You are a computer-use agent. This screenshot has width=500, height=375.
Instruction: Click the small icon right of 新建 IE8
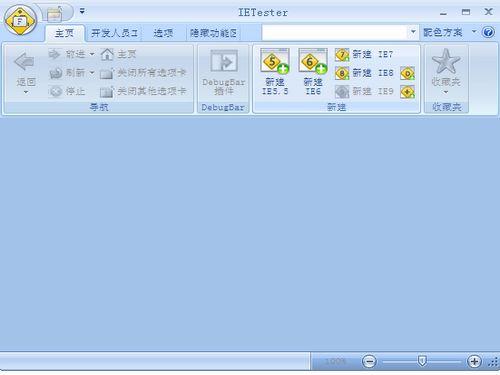[407, 73]
